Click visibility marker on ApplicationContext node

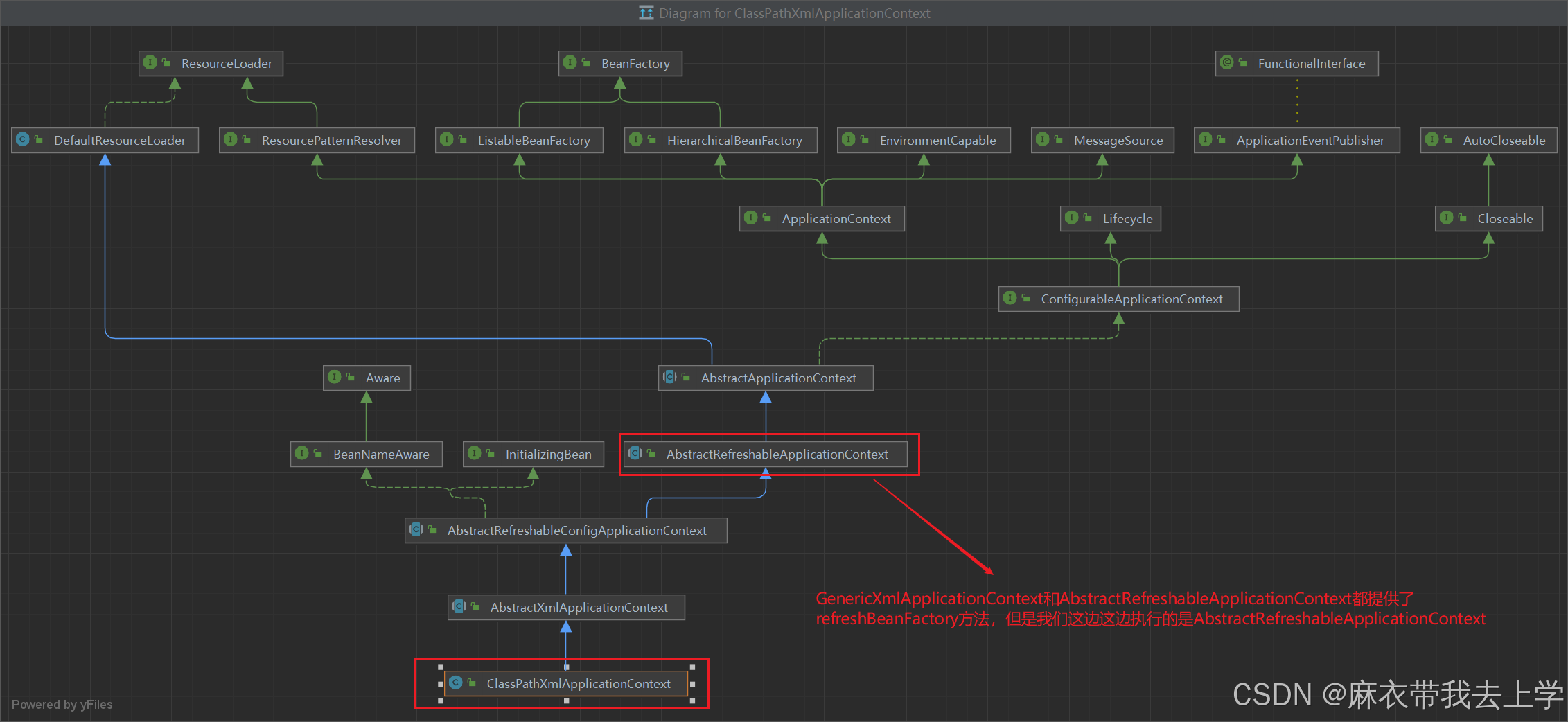pyautogui.click(x=767, y=218)
